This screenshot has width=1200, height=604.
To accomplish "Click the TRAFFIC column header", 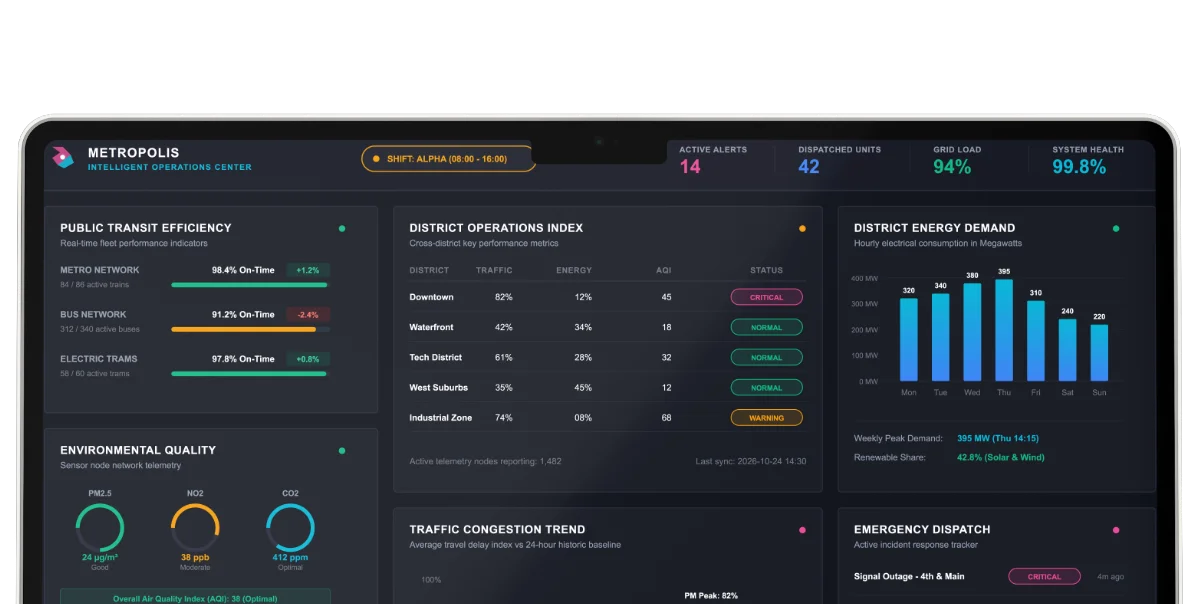I will coord(494,270).
